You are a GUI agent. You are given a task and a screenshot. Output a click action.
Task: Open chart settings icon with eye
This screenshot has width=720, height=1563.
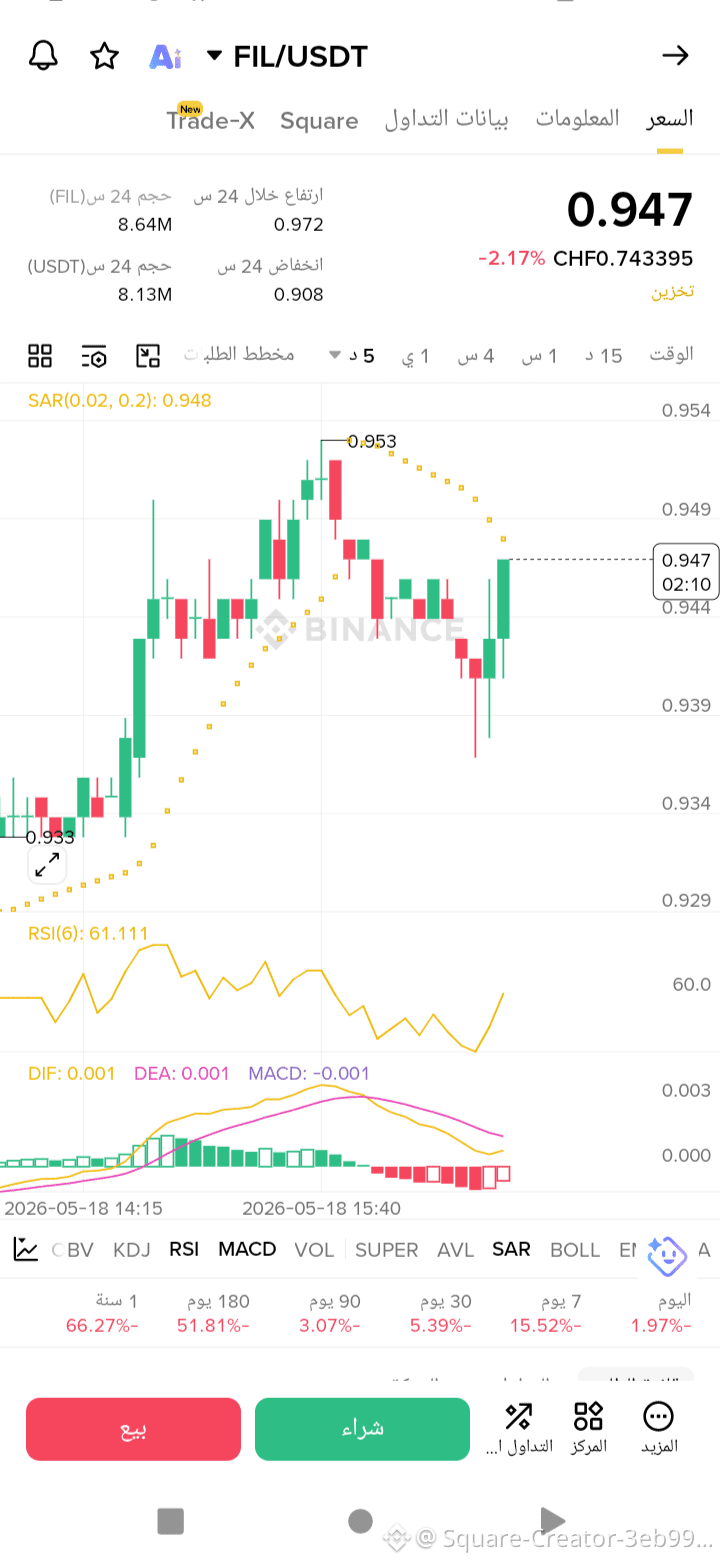[x=94, y=355]
